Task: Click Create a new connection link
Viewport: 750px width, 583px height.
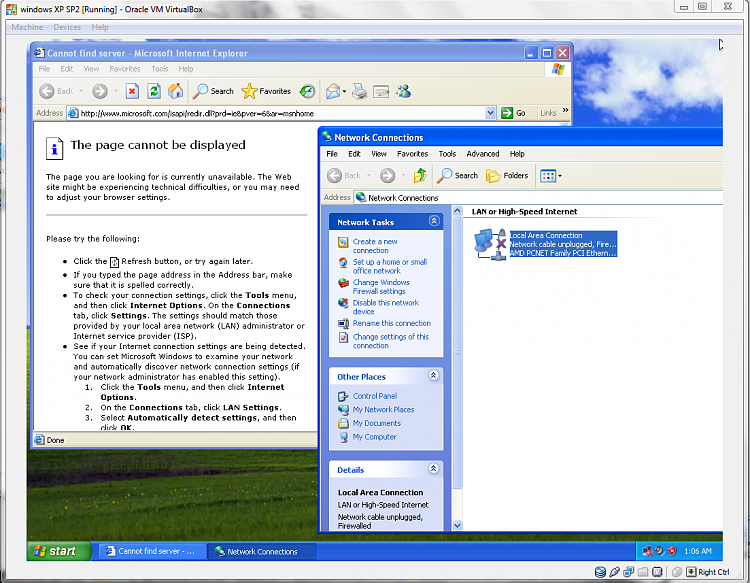Action: point(375,246)
